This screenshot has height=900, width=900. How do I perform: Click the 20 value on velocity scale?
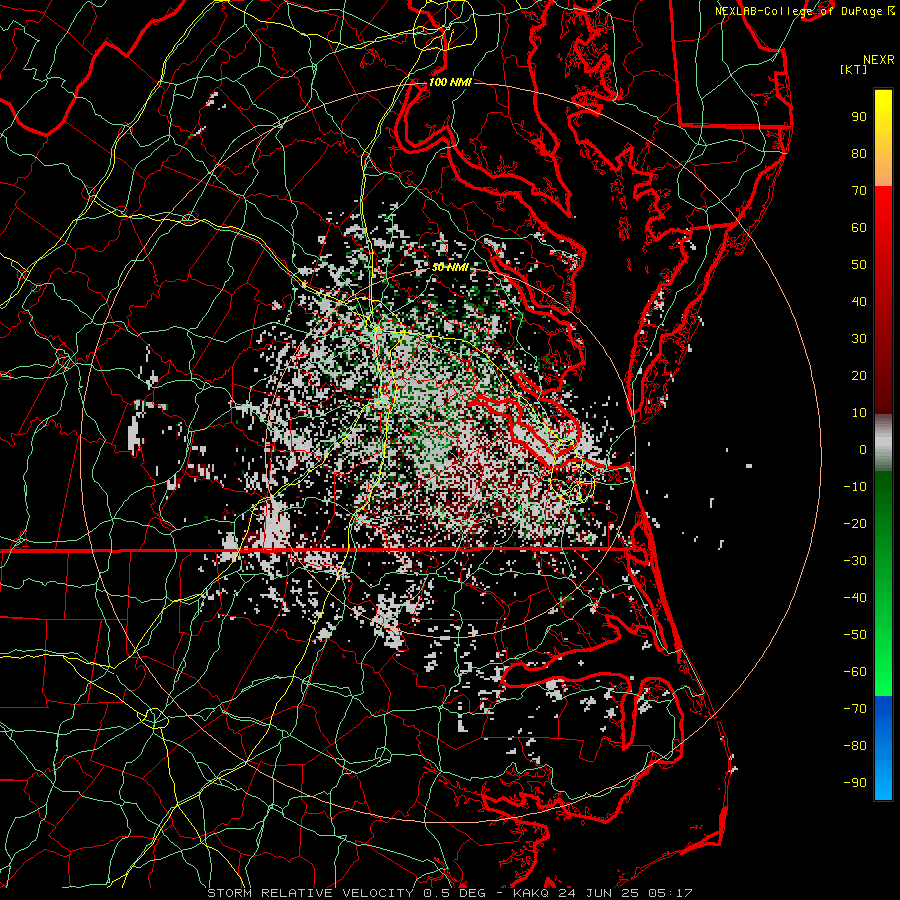859,375
